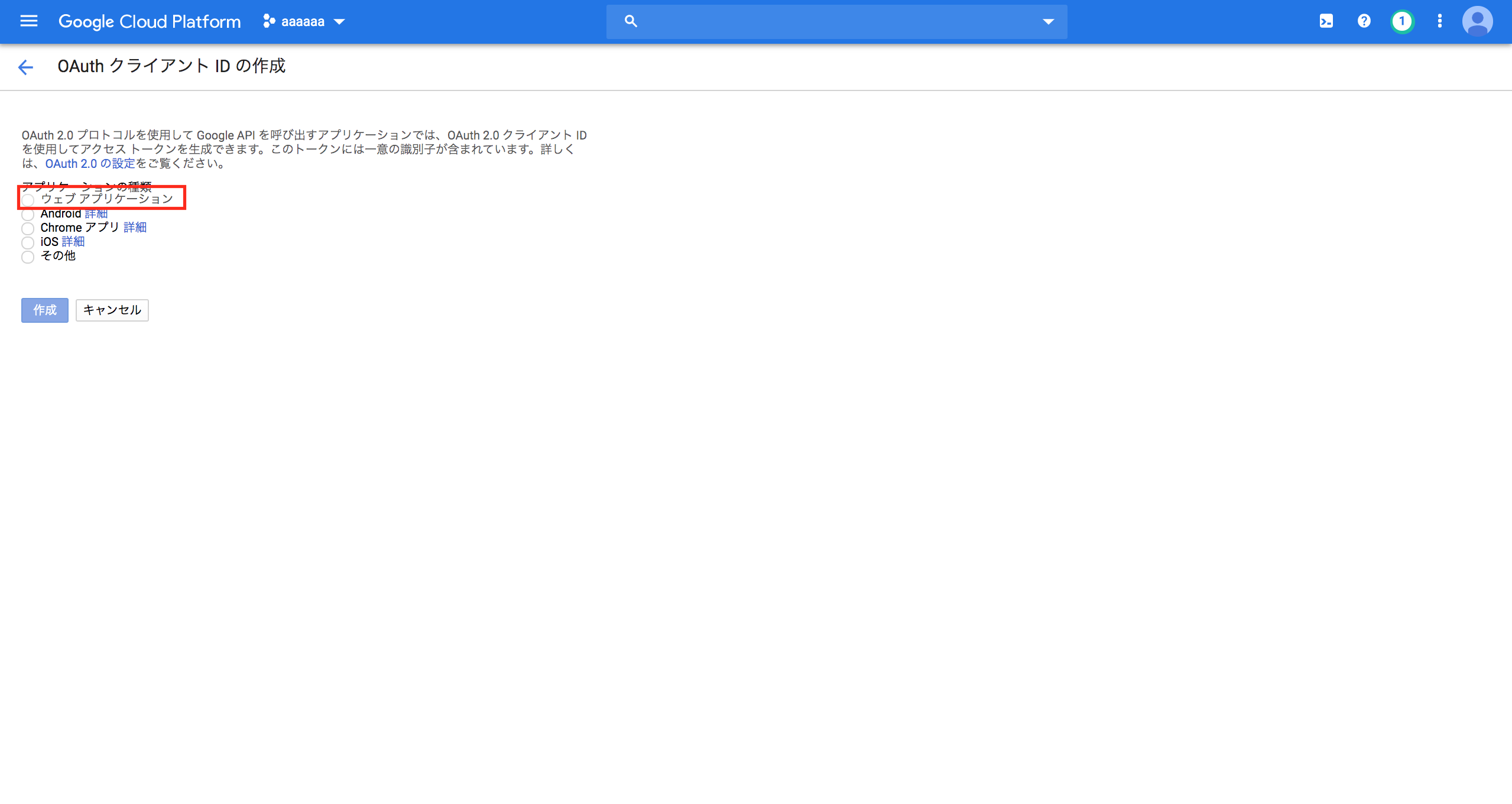Viewport: 1512px width, 804px height.
Task: Open the three-dot settings menu
Action: (x=1440, y=21)
